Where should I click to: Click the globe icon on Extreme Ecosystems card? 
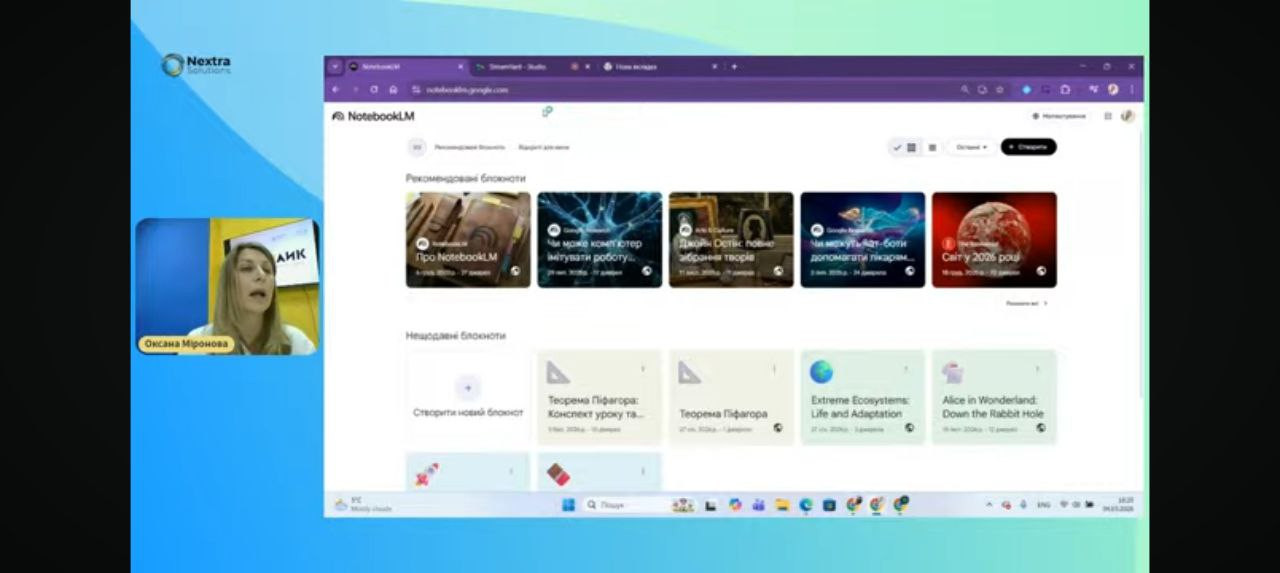point(909,428)
